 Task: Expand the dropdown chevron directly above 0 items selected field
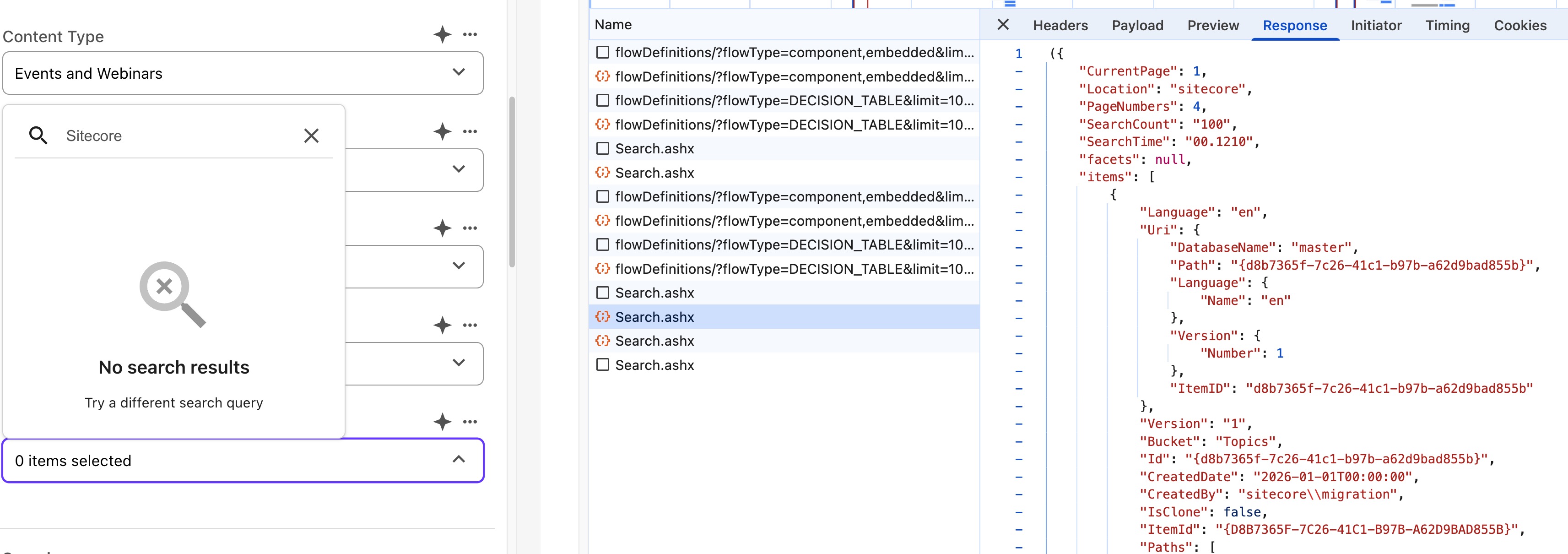point(459,362)
